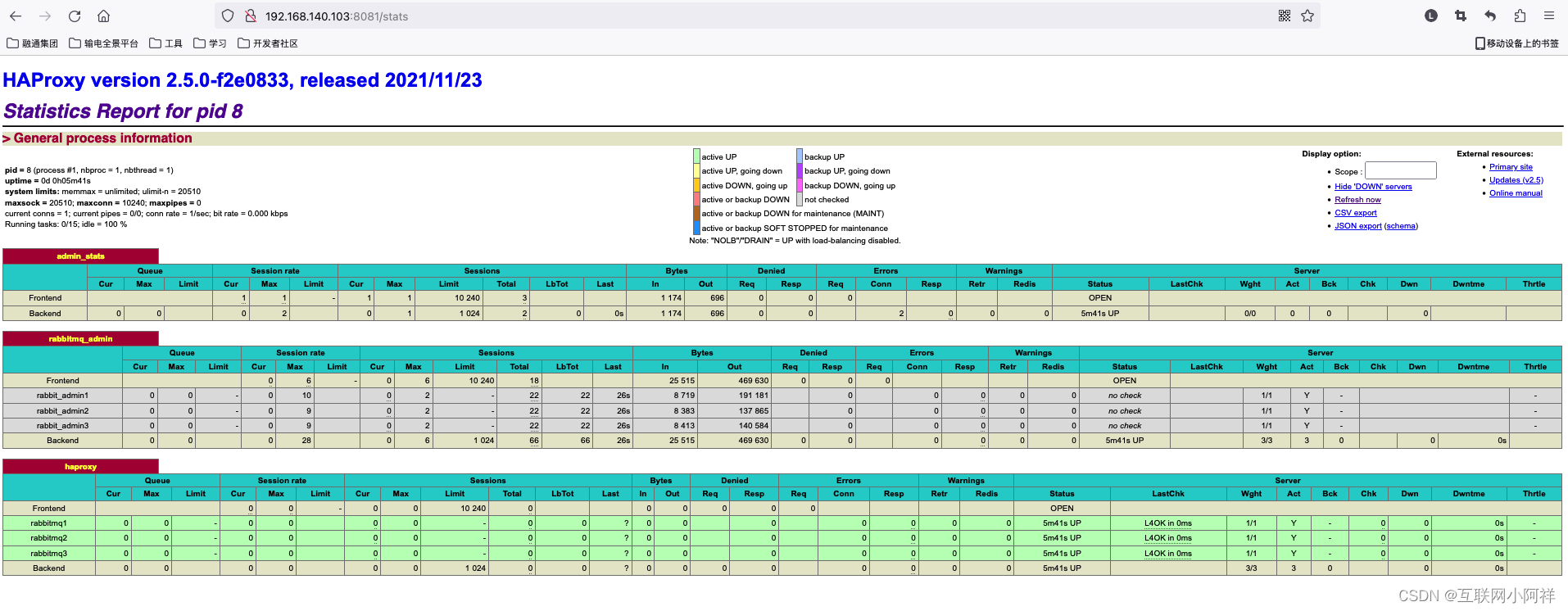Screen dimensions: 1568x611
Task: Click the 5m41s UP status in admin_stats Backend
Action: [1099, 314]
